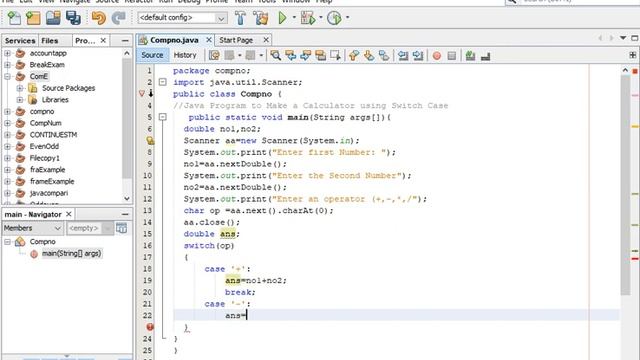Expand the Source Packages node
Image resolution: width=640 pixels, height=360 pixels.
coord(20,88)
